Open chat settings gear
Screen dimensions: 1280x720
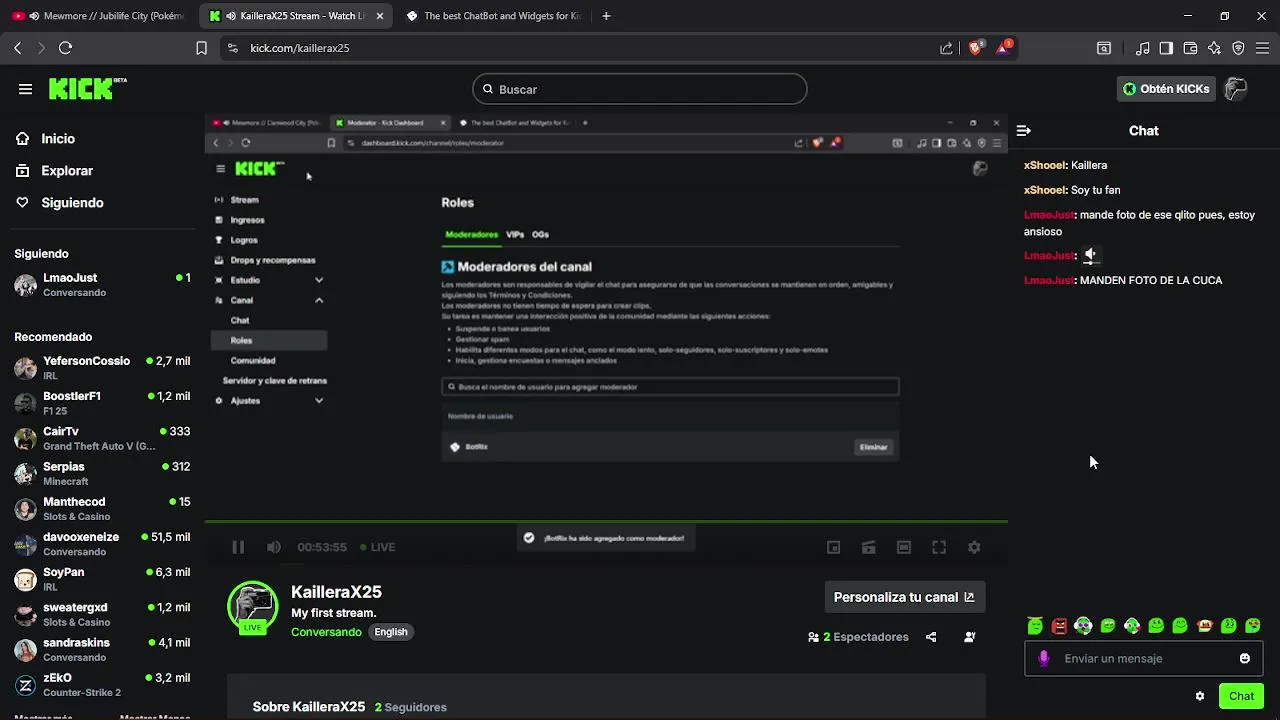click(x=1200, y=696)
